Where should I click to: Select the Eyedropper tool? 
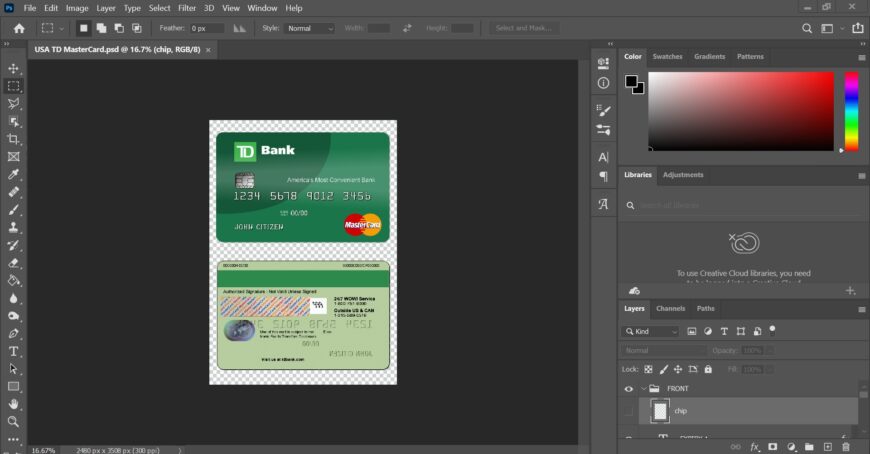point(13,174)
